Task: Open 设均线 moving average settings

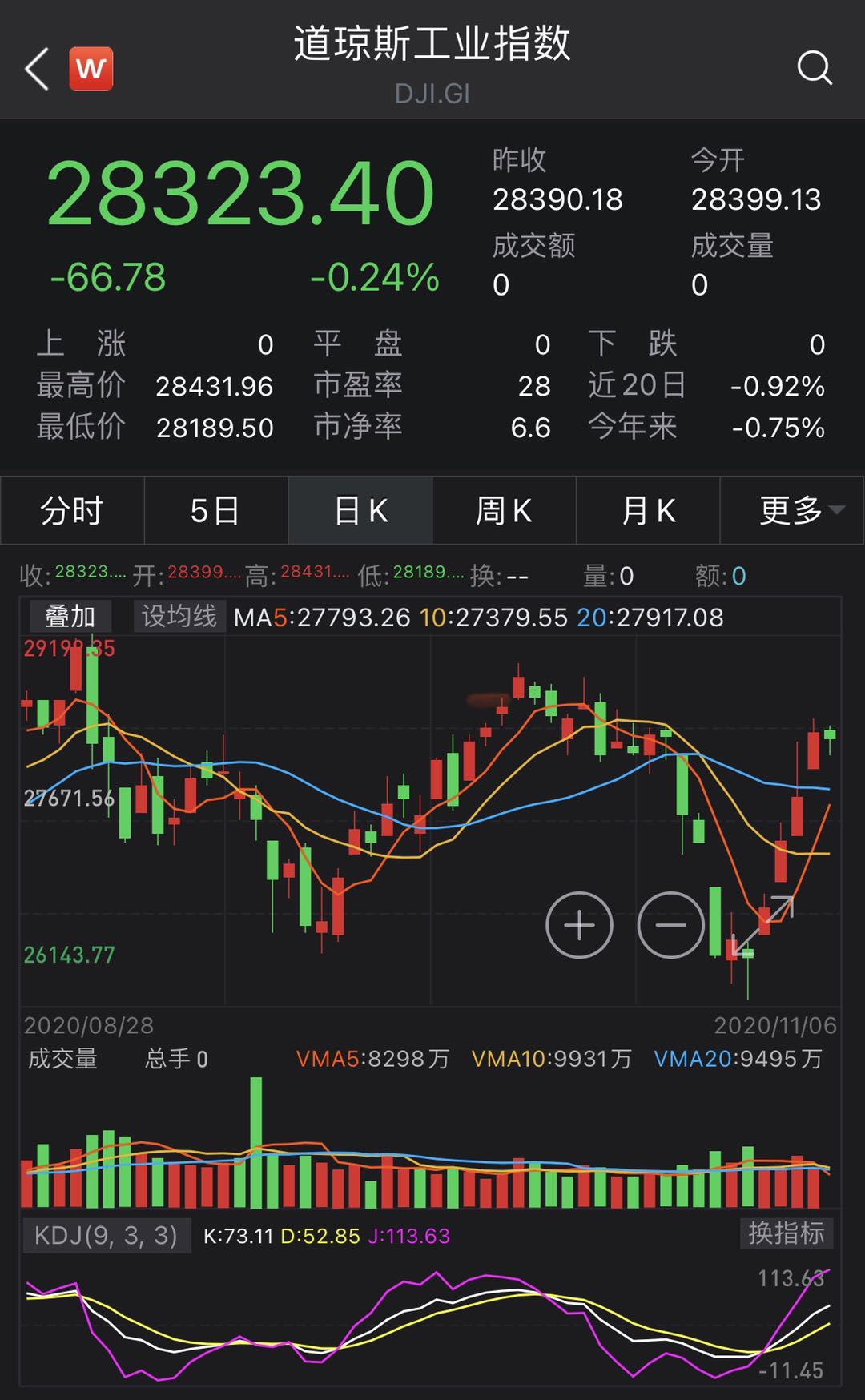Action: 179,617
